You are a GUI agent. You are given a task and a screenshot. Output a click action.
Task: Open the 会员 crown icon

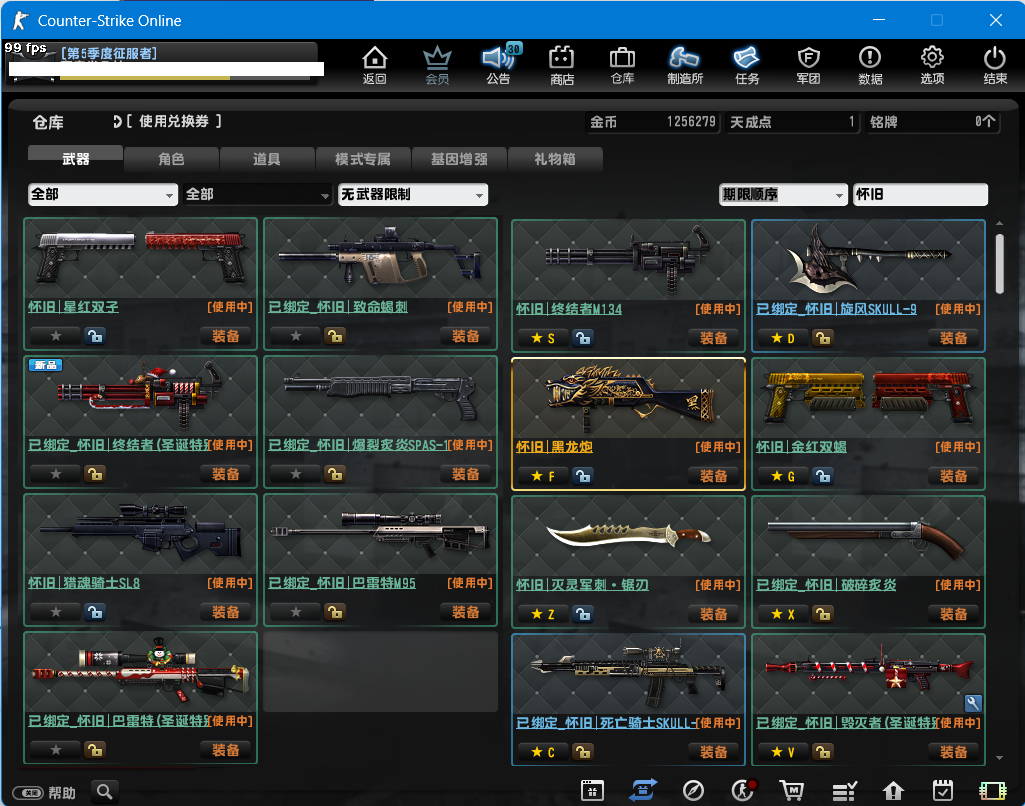[437, 65]
